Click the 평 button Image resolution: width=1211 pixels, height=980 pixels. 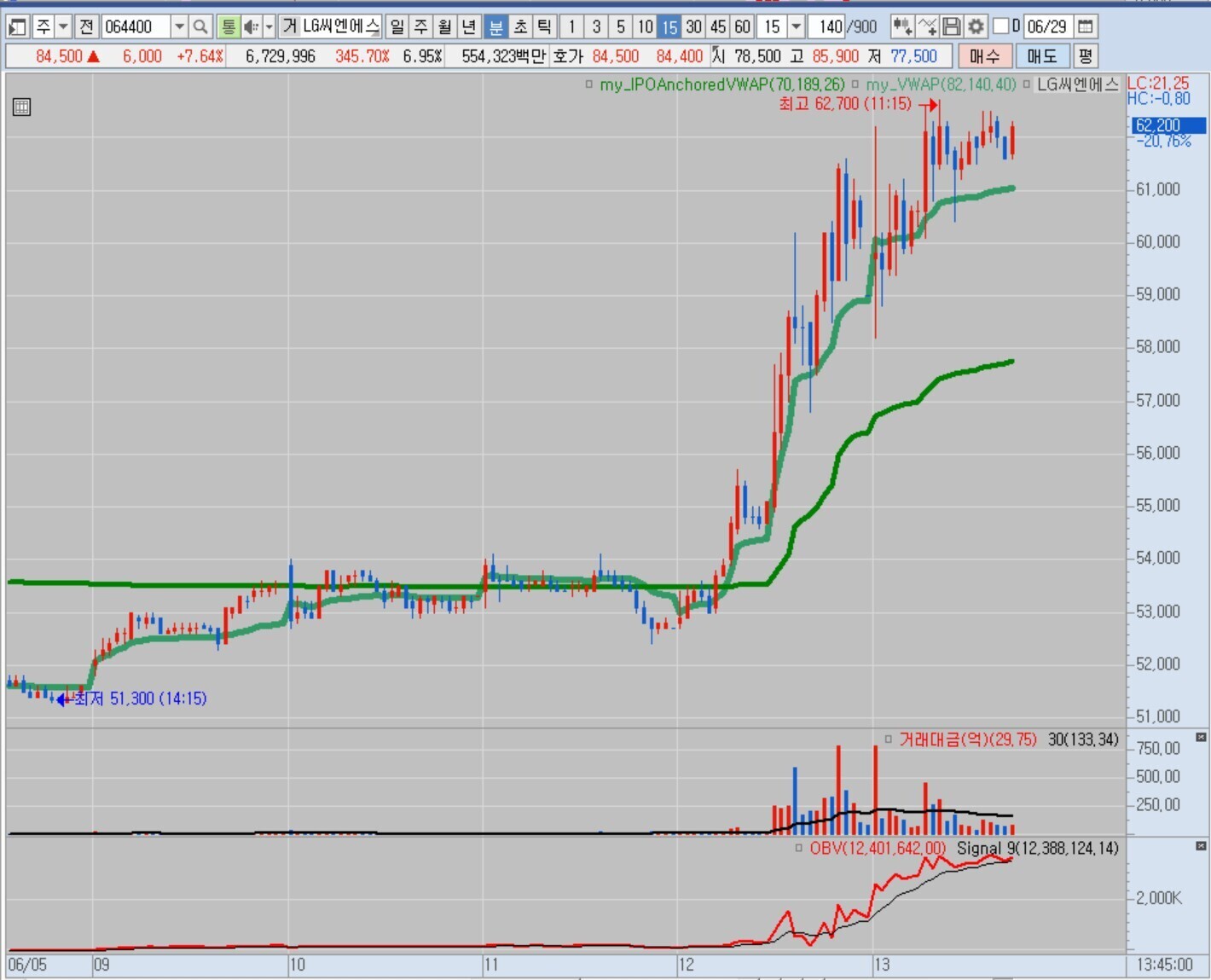pyautogui.click(x=1086, y=56)
